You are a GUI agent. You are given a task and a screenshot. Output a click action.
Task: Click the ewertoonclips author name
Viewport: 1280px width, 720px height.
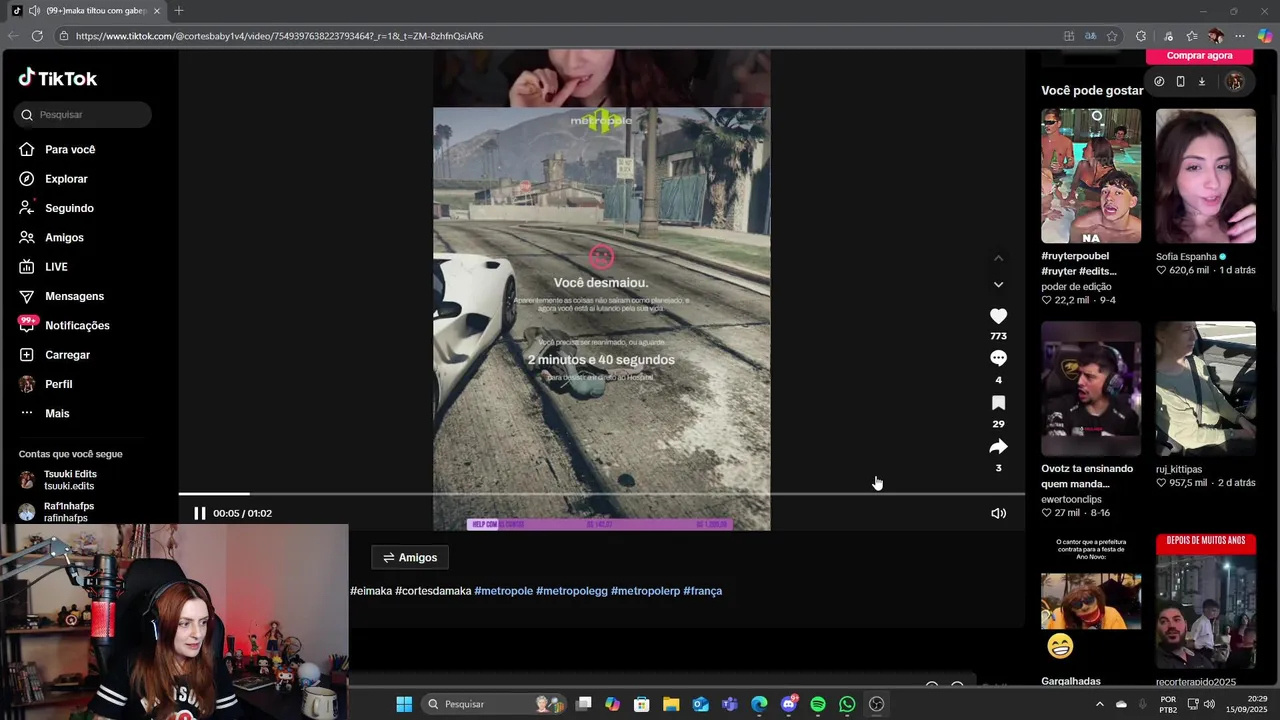(1071, 499)
